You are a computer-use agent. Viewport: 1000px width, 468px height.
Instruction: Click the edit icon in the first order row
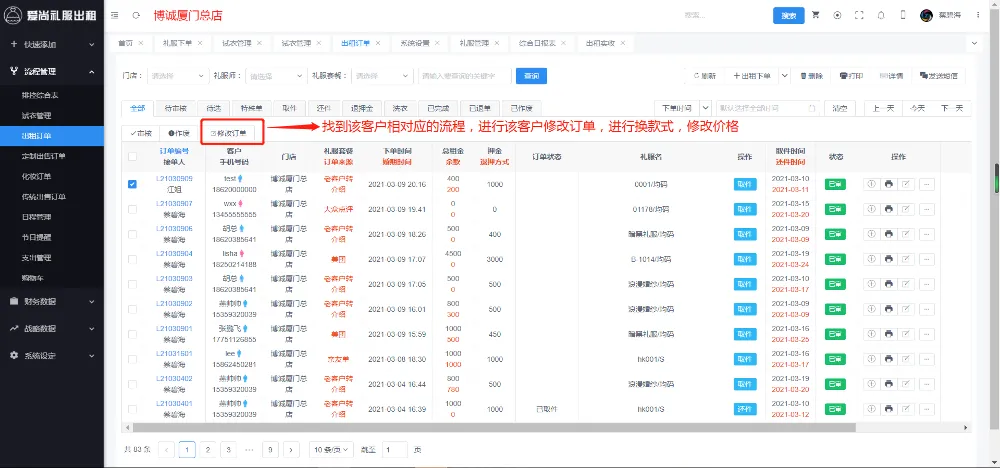point(906,184)
